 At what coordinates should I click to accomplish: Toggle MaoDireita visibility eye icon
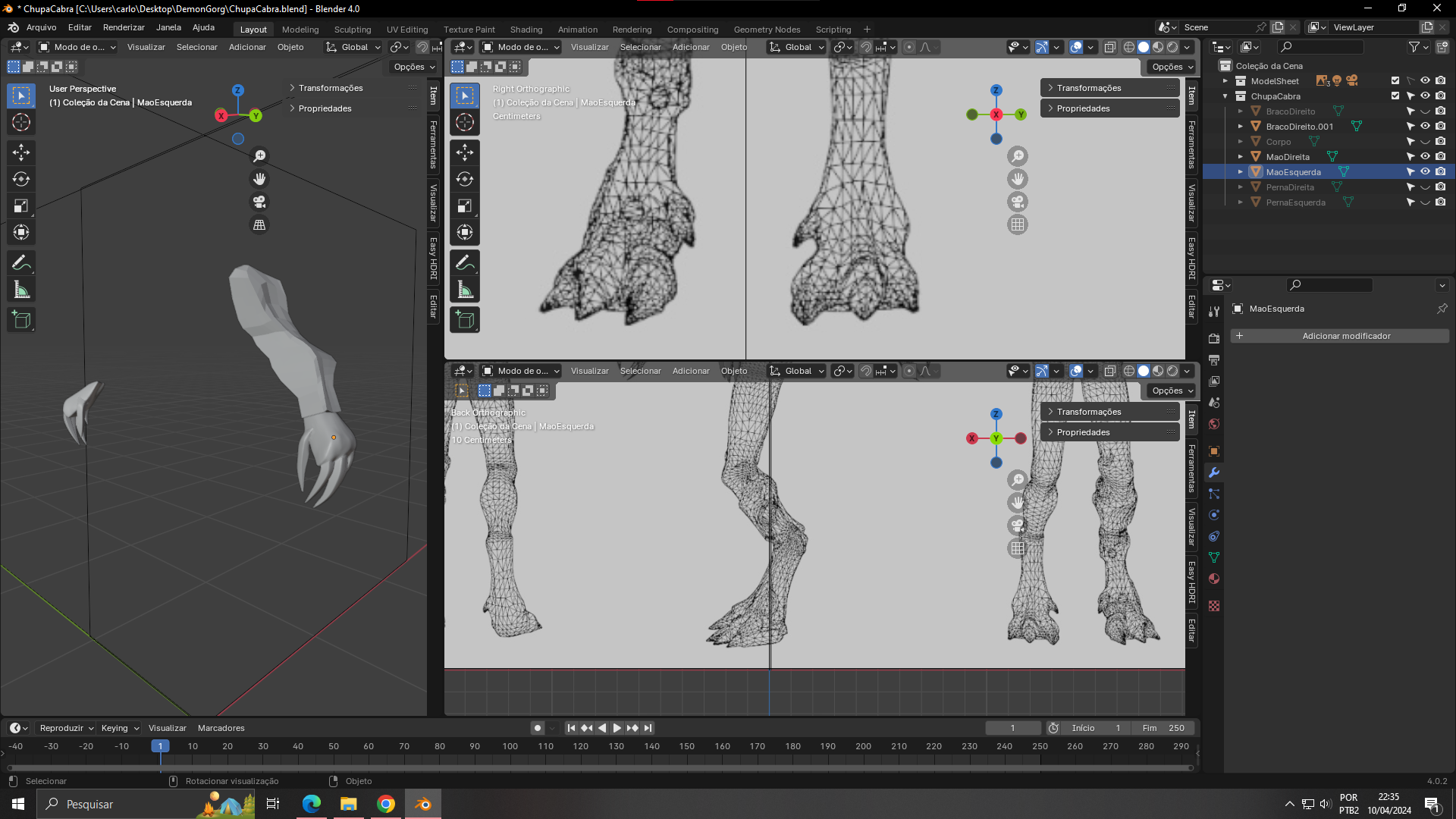click(1425, 157)
